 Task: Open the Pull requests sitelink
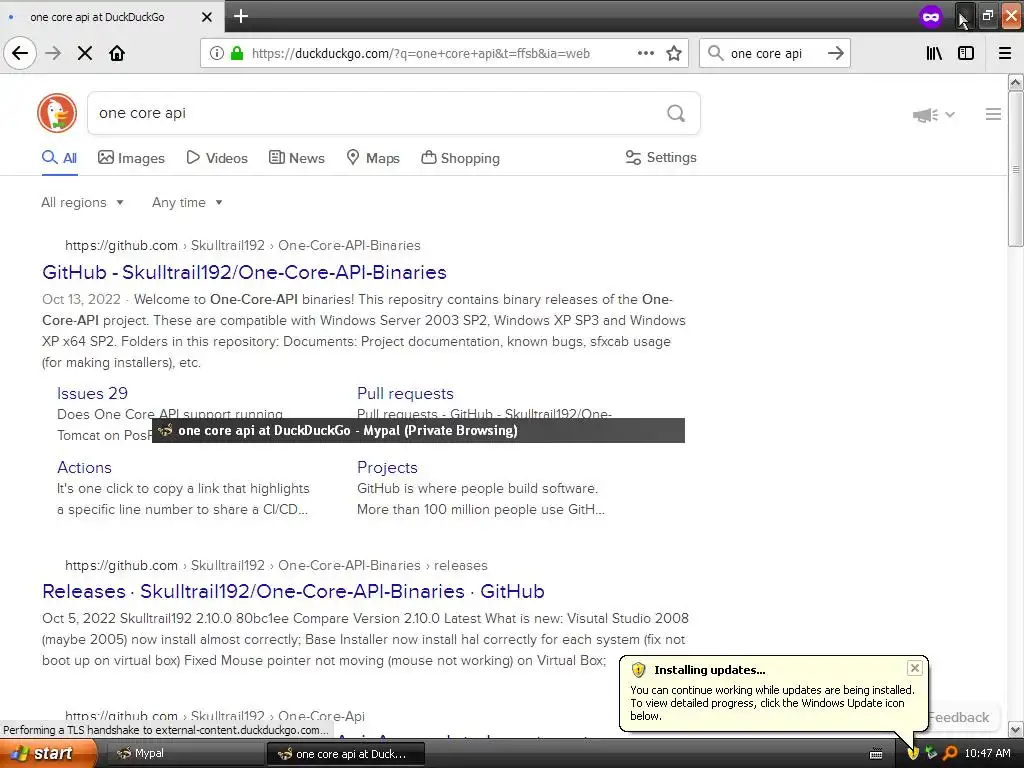(x=405, y=393)
